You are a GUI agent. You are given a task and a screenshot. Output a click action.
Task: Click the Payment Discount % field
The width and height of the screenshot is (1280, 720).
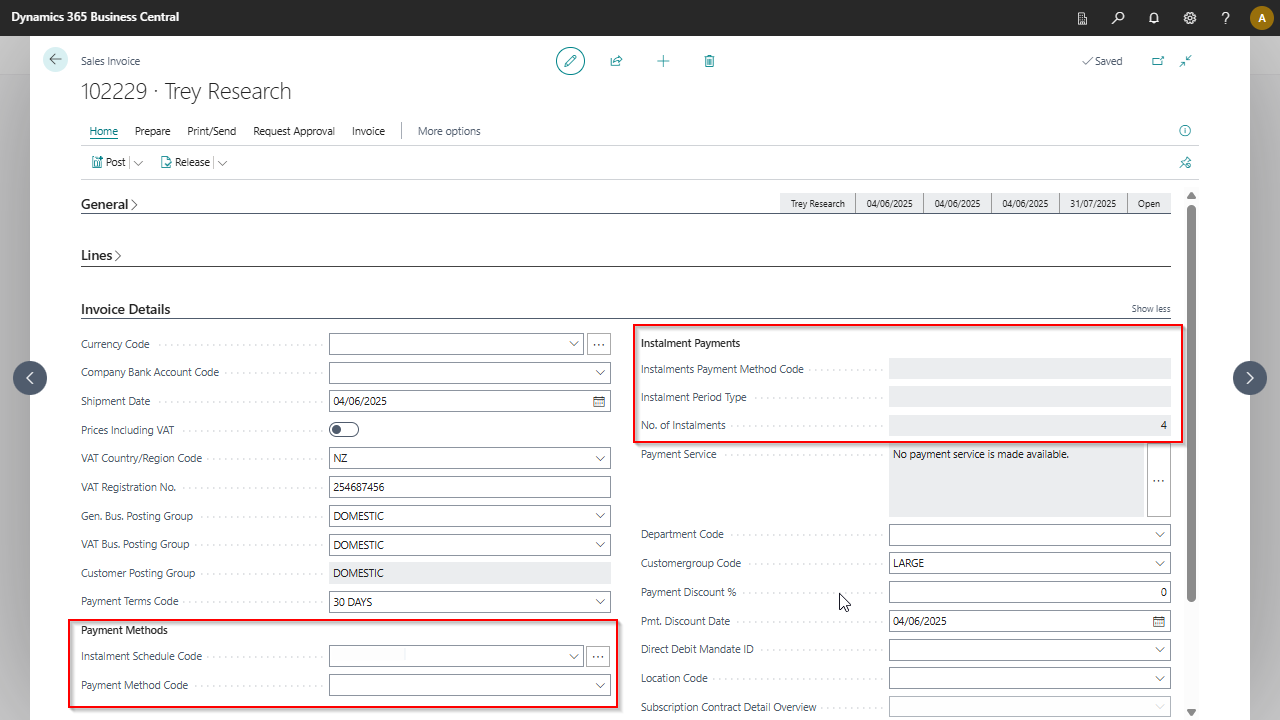pyautogui.click(x=1030, y=592)
